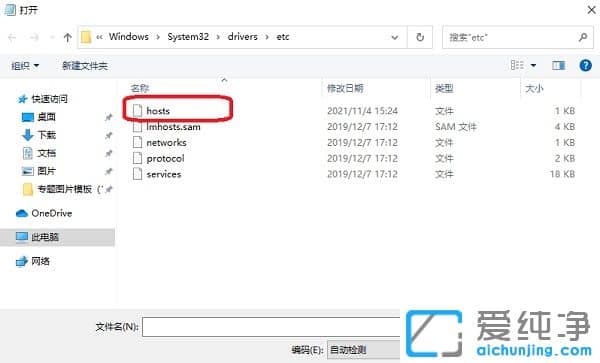Click the 18 KB size cell
Image resolution: width=600 pixels, height=363 pixels.
562,174
